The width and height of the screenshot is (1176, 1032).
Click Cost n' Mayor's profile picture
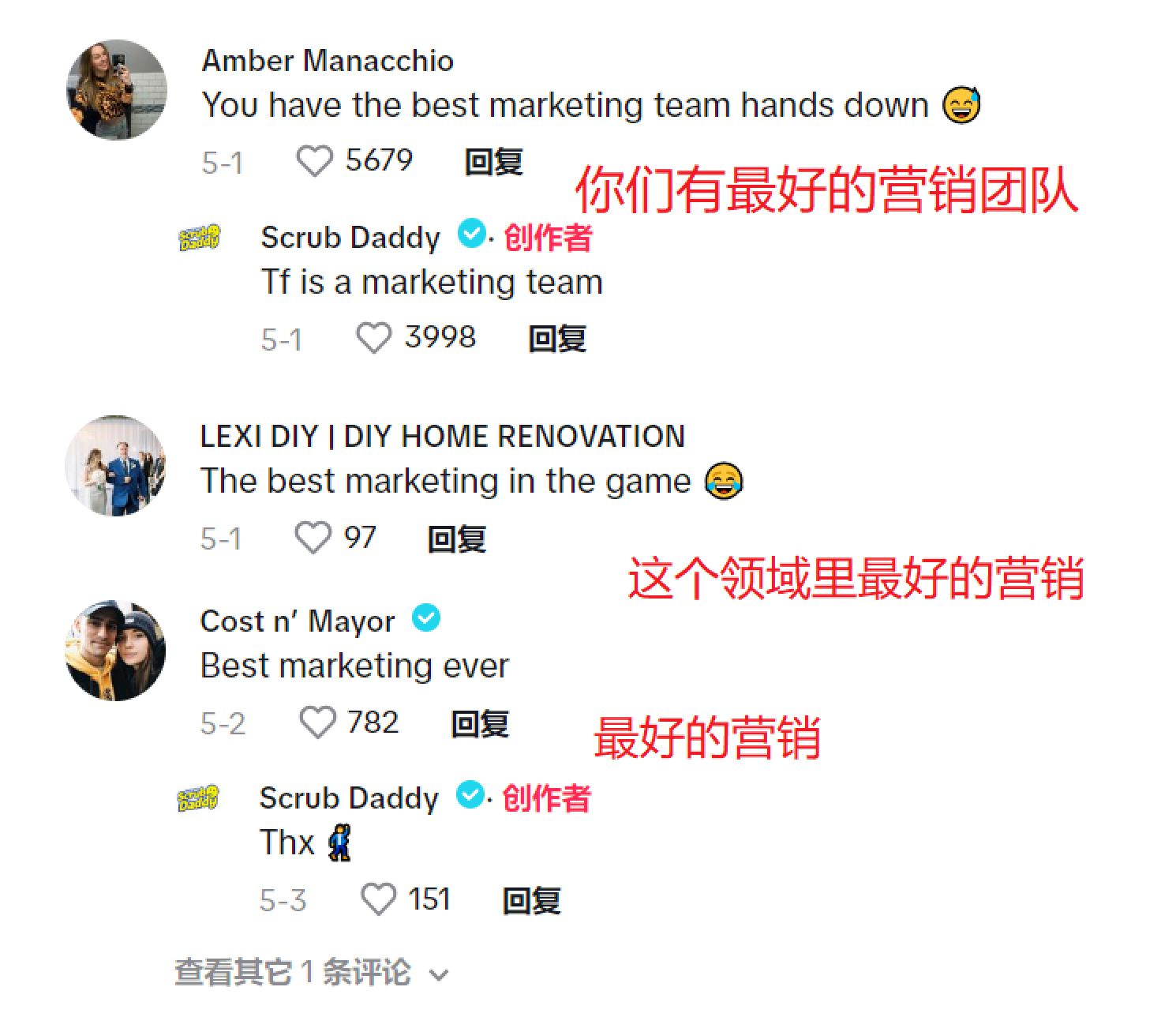(115, 651)
